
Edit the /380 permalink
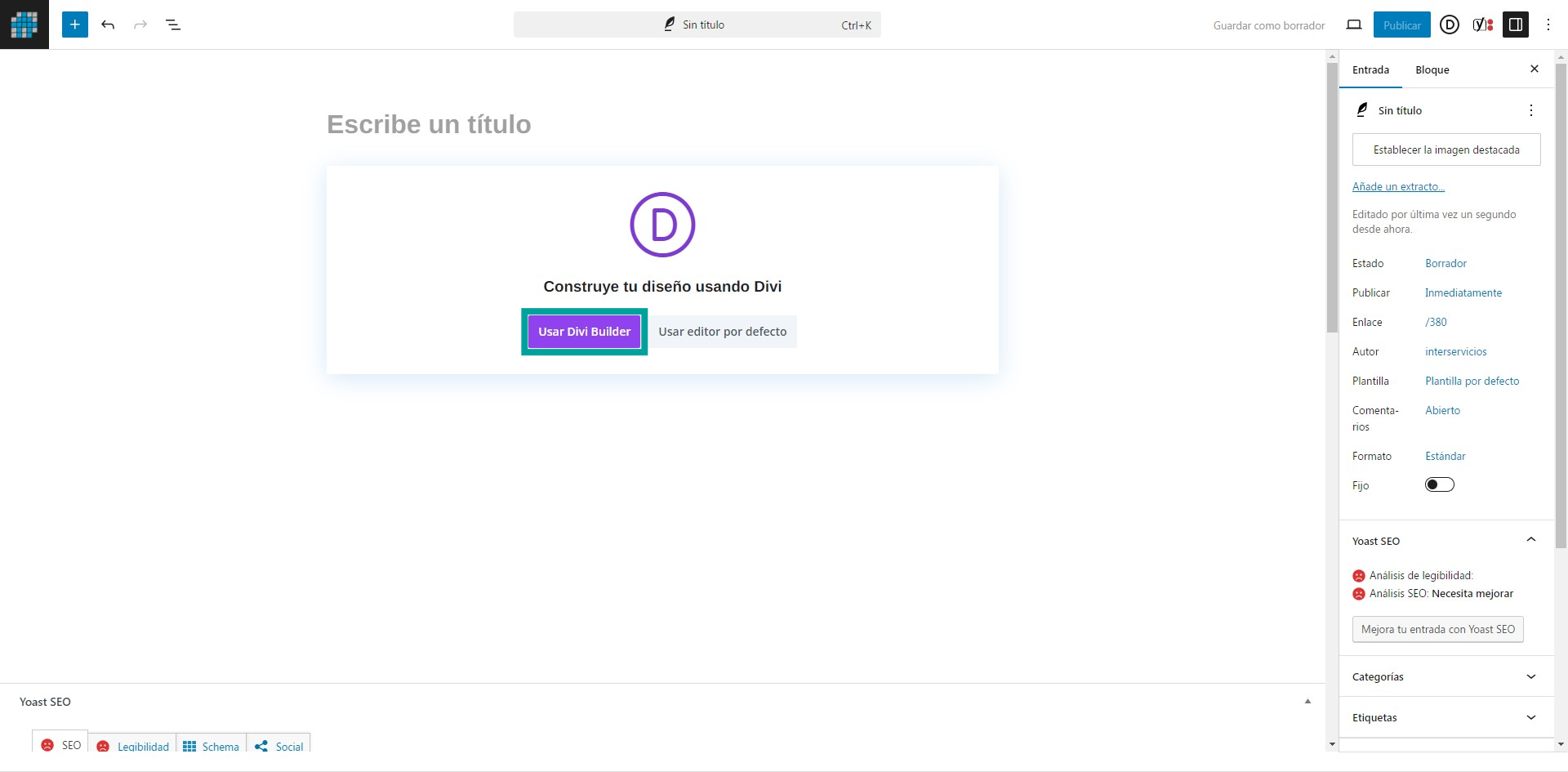click(x=1436, y=322)
